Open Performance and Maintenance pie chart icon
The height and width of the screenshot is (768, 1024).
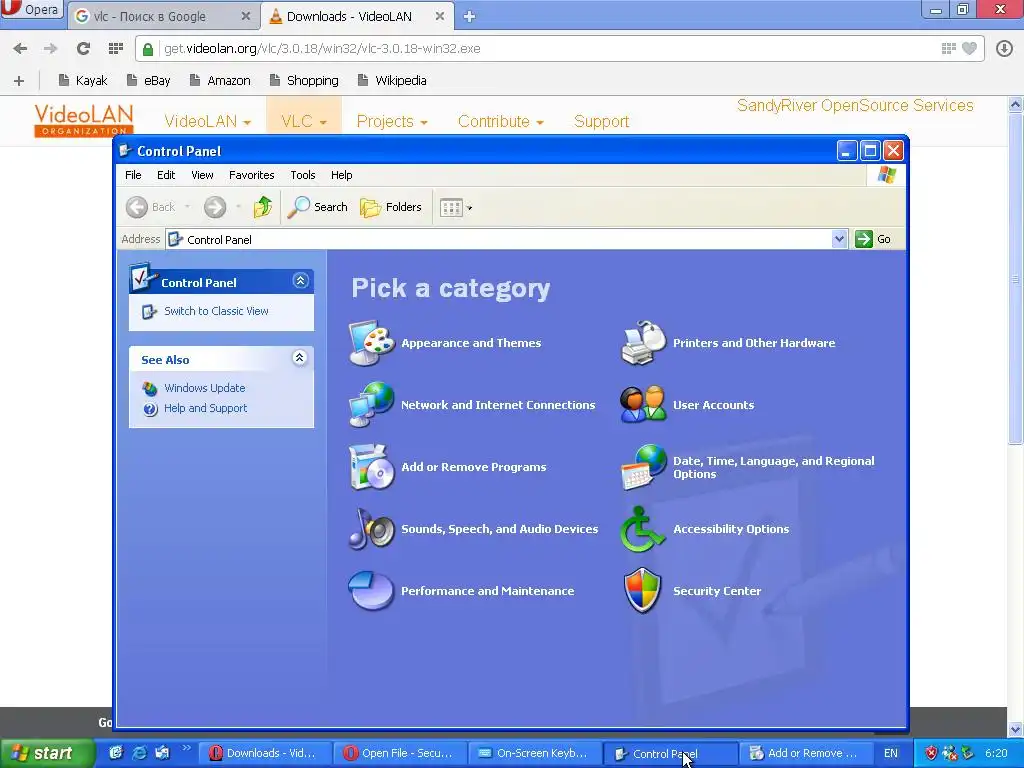[x=371, y=591]
